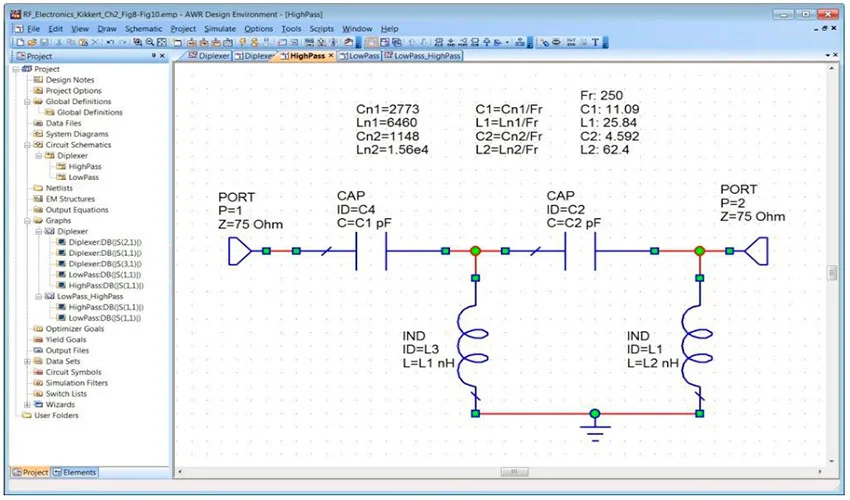This screenshot has height=500, width=850.
Task: Collapse the Global Definitions tree folder
Action: [25, 102]
